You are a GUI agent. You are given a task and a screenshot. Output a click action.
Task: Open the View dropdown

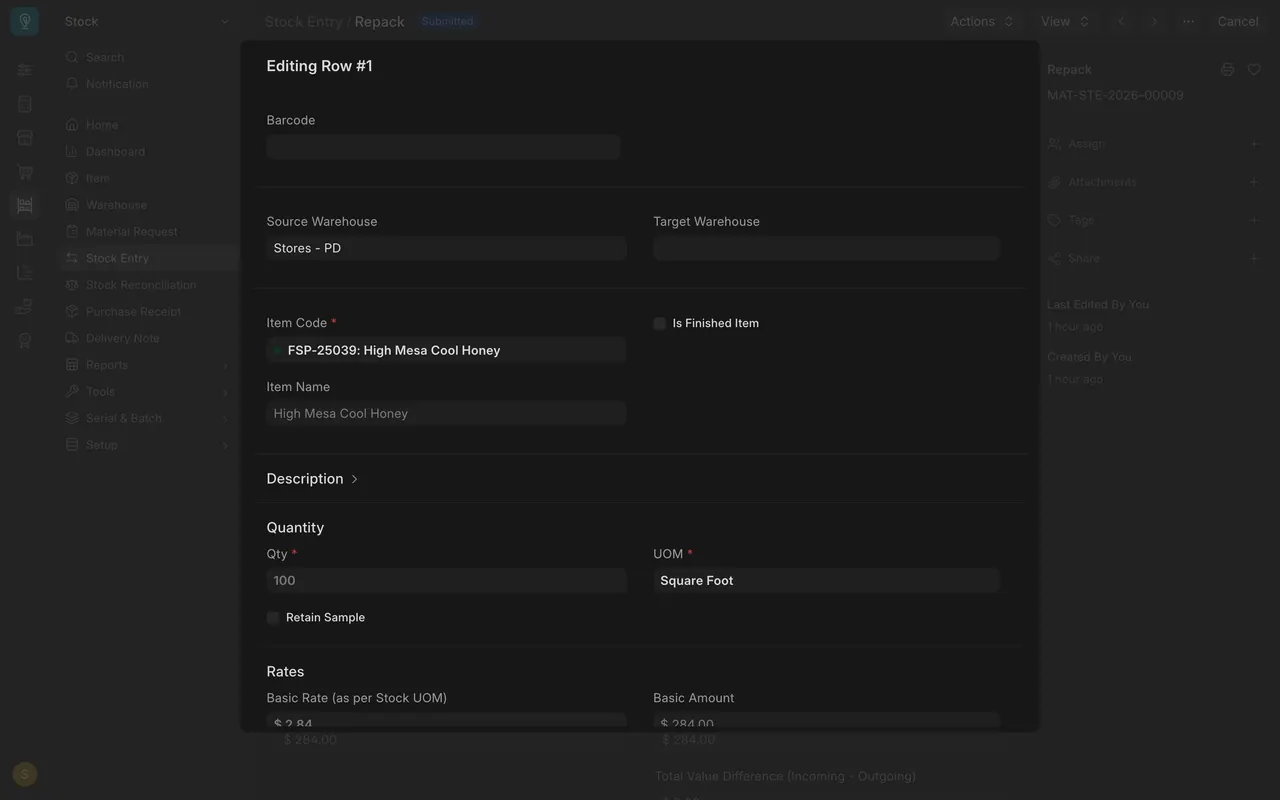coord(1064,21)
